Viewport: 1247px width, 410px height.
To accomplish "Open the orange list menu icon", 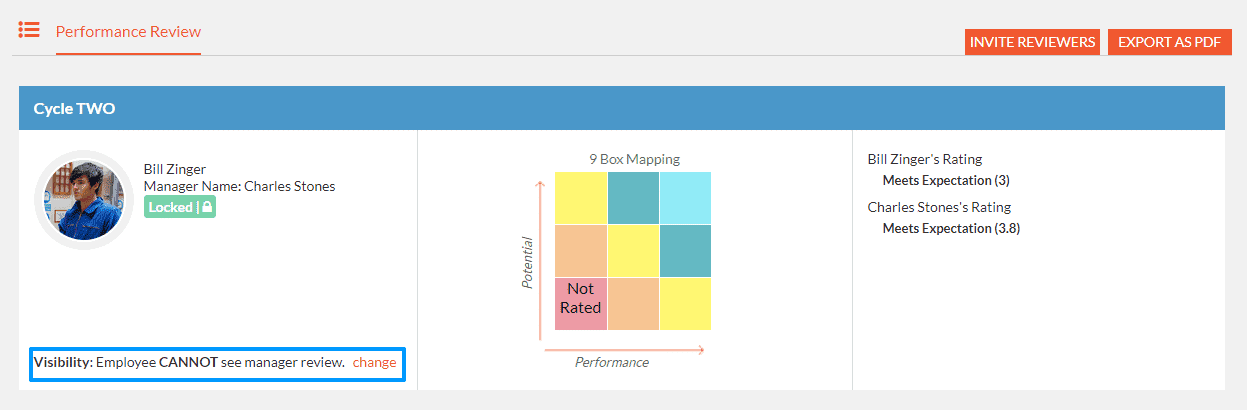I will (29, 30).
